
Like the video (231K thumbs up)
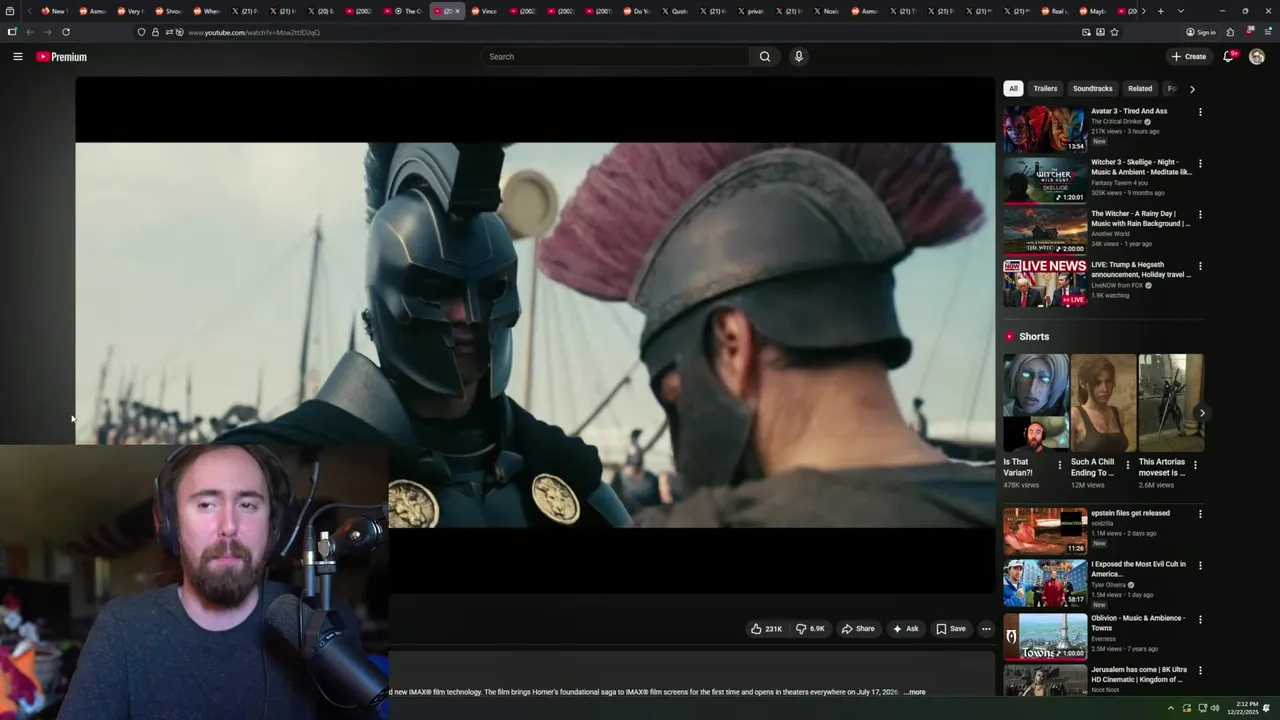[x=767, y=629]
